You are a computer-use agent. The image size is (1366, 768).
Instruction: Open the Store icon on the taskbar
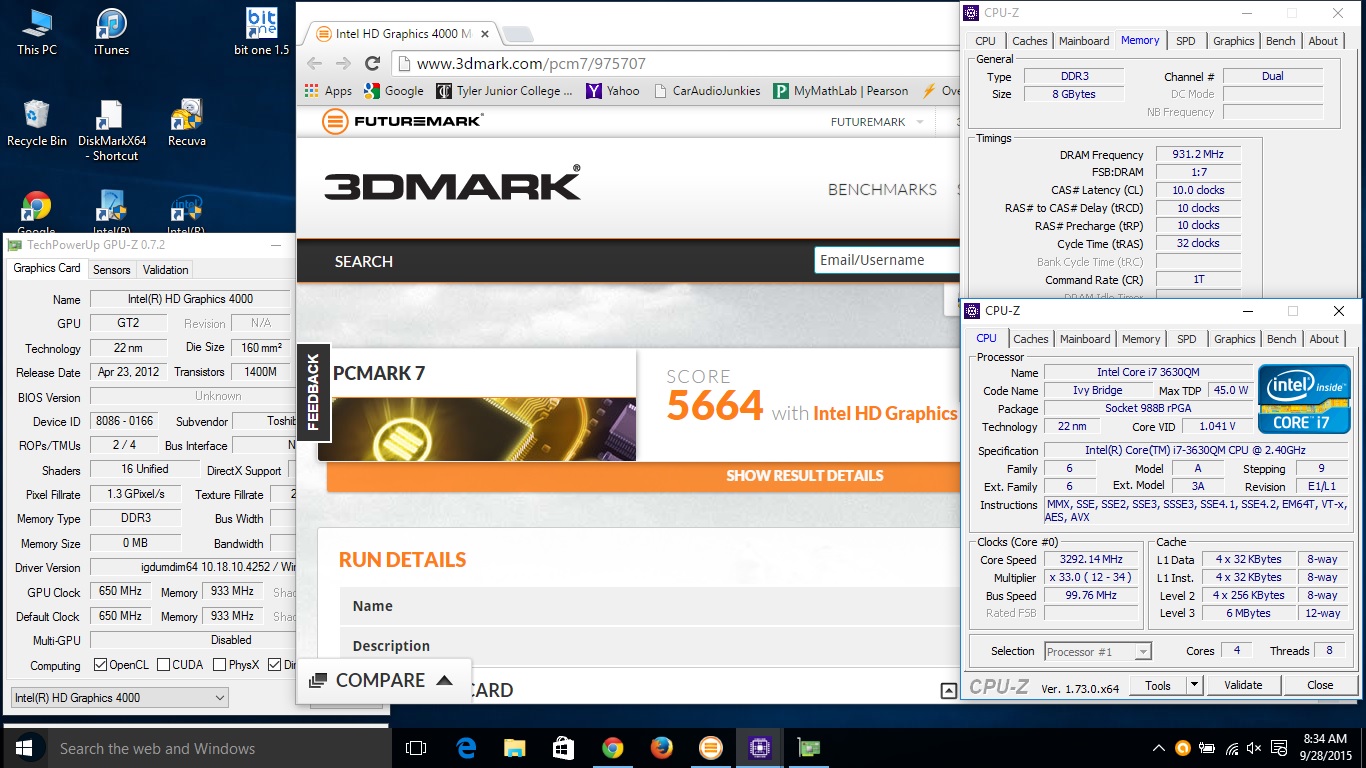coord(563,748)
